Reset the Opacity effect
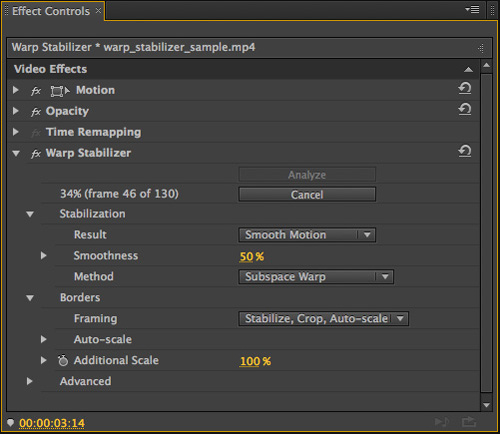The height and width of the screenshot is (434, 500). click(465, 109)
